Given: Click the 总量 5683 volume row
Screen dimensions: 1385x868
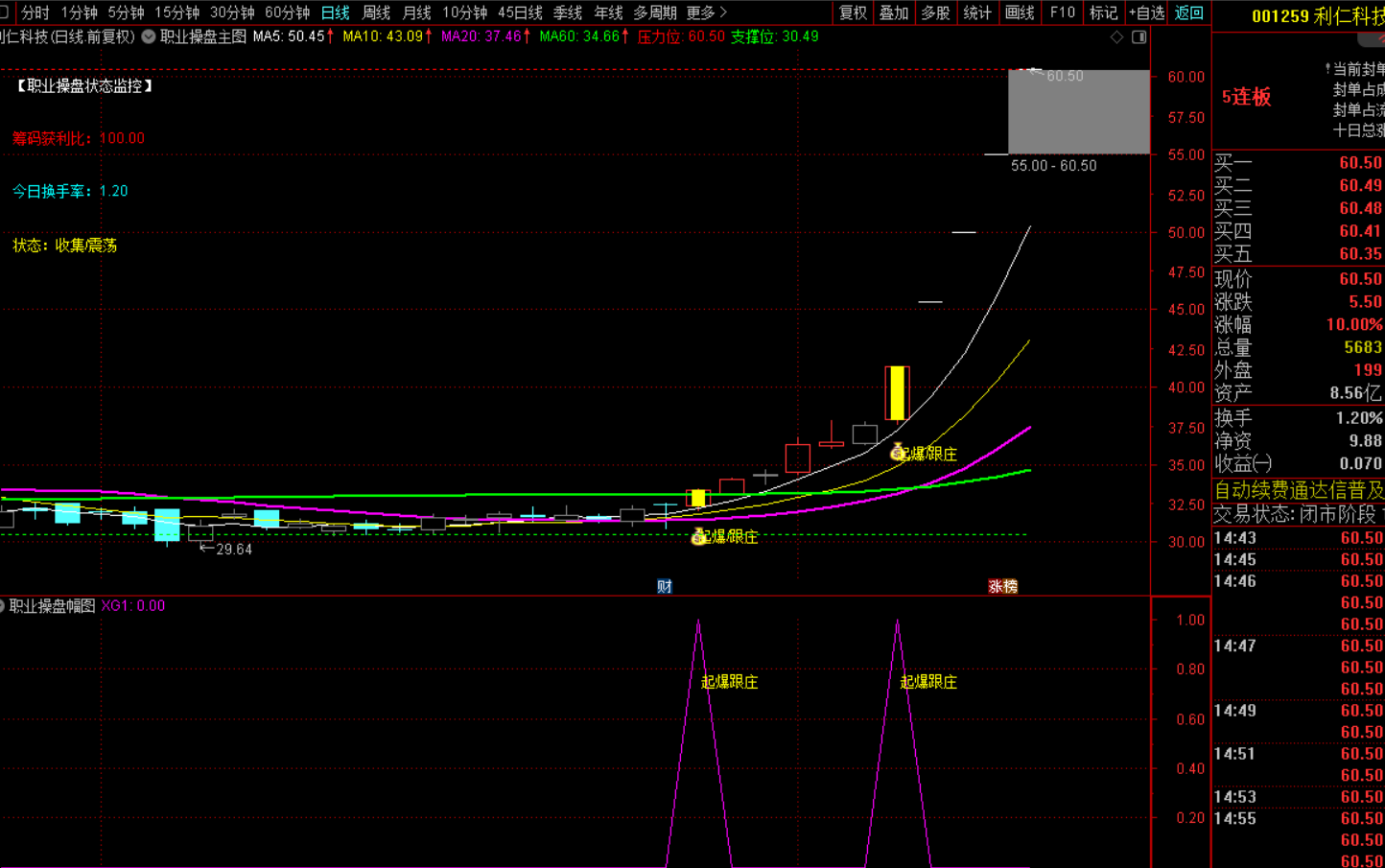Looking at the screenshot, I should (x=1299, y=347).
